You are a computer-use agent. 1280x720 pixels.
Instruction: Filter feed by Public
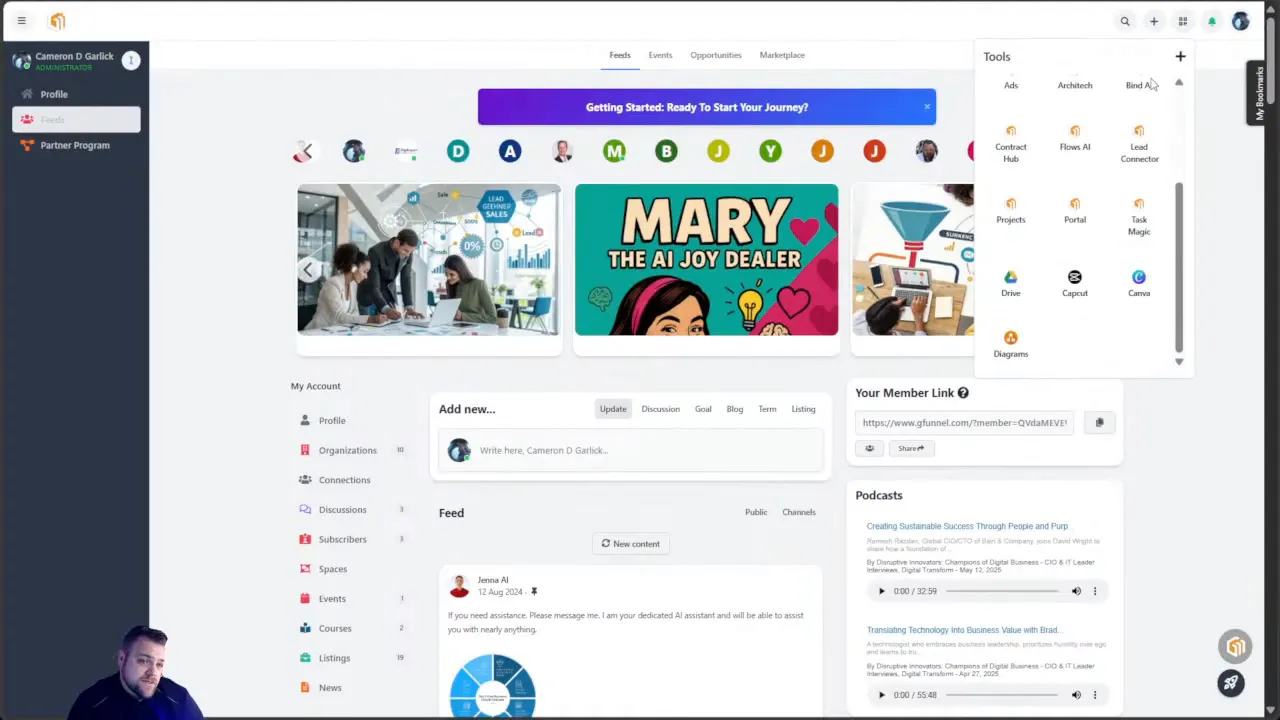point(756,512)
